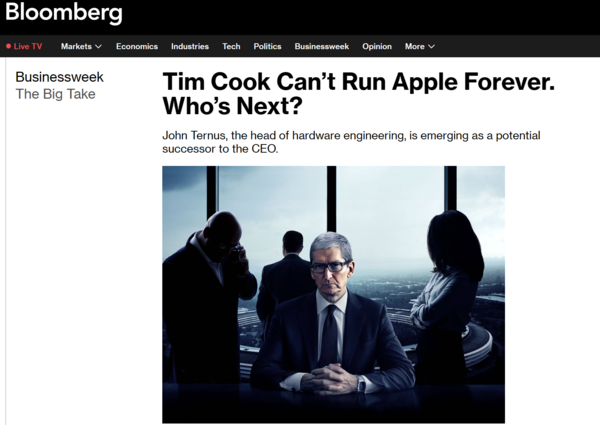Click the red Live TV dot
600x425 pixels.
pos(8,46)
